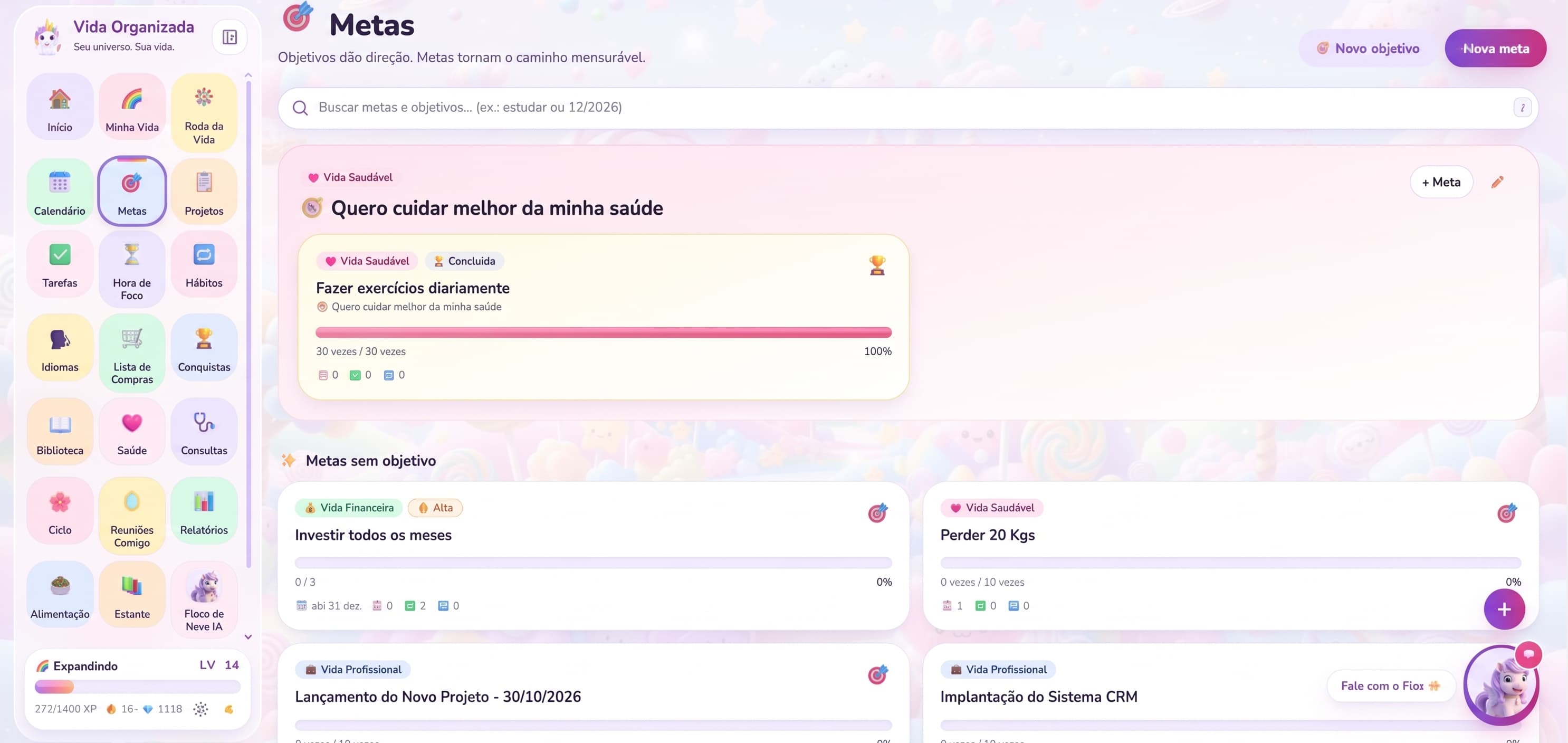Viewport: 1568px width, 743px height.
Task: Open the Tarefas checklist tile
Action: [x=60, y=264]
